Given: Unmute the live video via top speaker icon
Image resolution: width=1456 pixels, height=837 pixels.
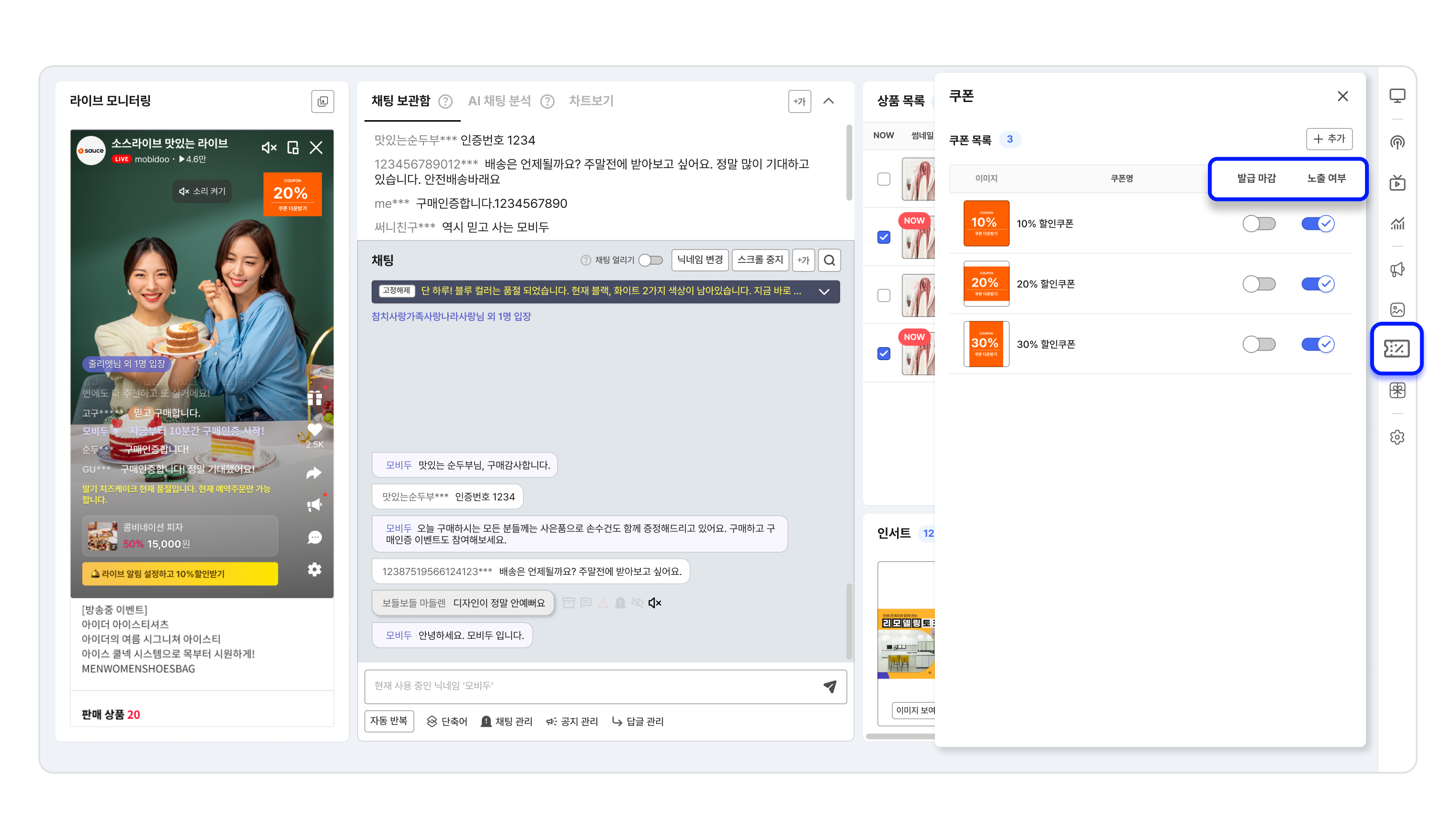Looking at the screenshot, I should pyautogui.click(x=268, y=148).
